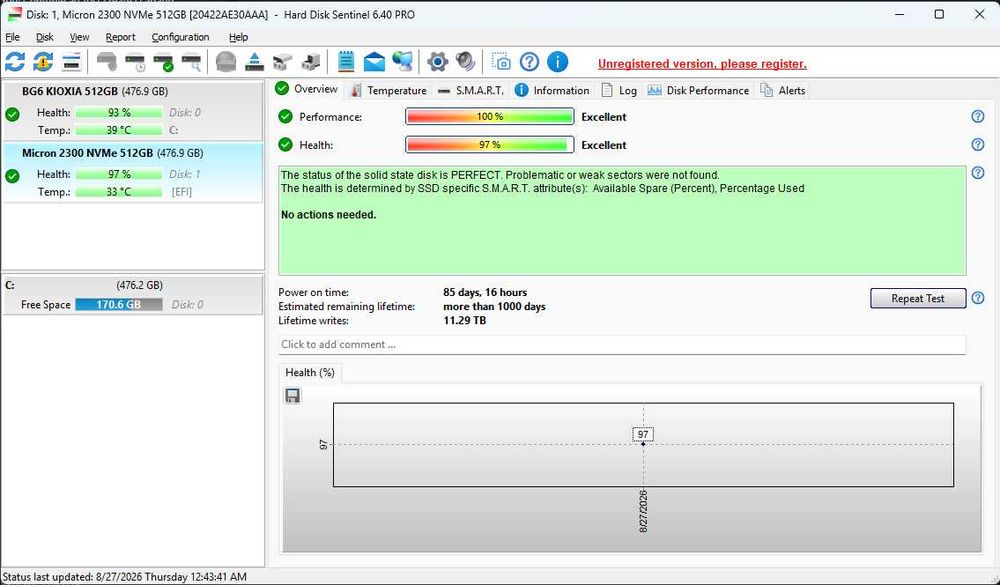Switch to the Alerts tab
Image resolution: width=1000 pixels, height=585 pixels.
783,91
